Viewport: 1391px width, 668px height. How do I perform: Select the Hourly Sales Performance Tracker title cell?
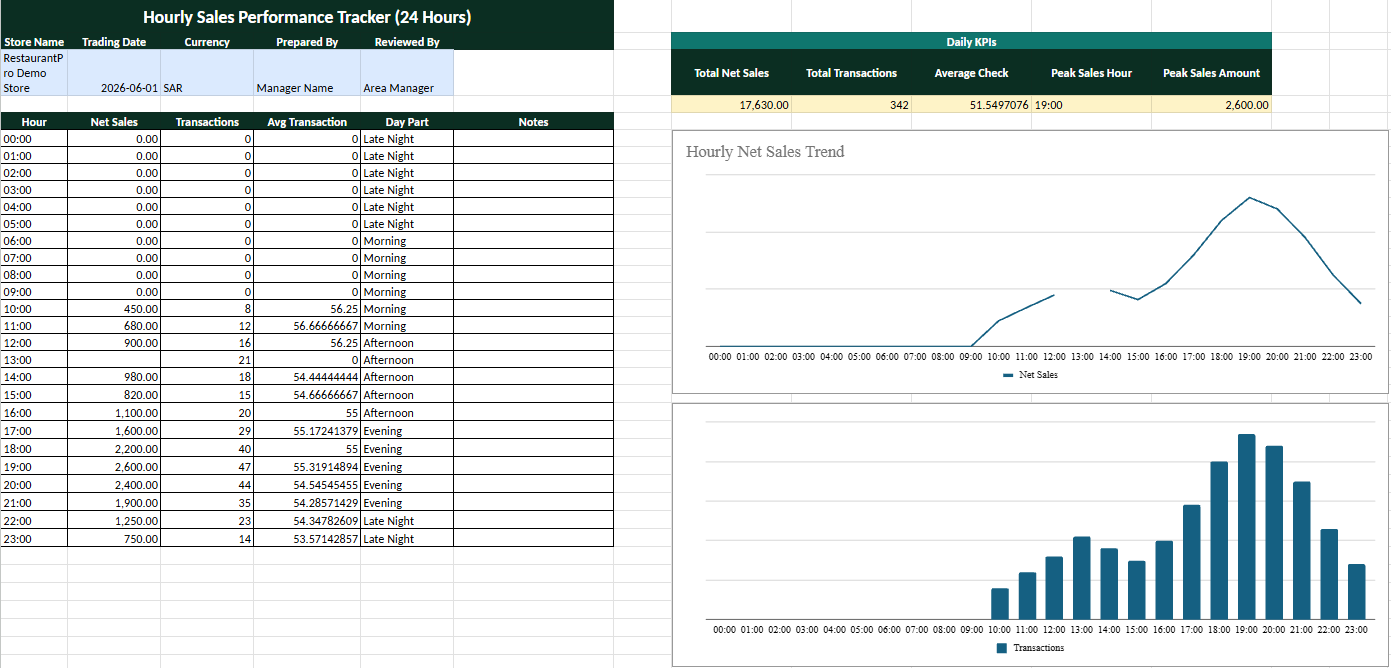pyautogui.click(x=307, y=17)
